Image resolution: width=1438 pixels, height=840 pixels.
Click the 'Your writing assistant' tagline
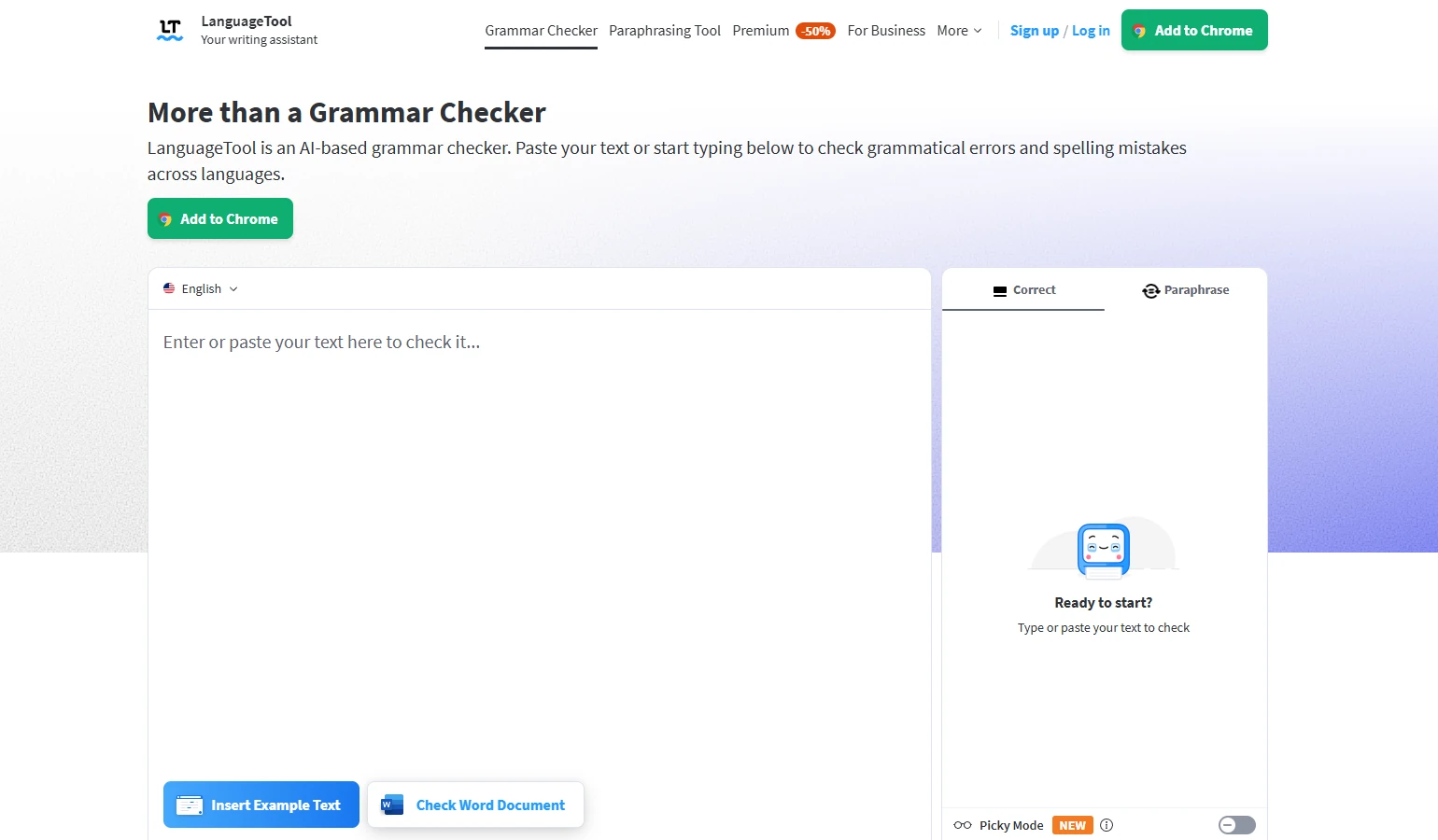[x=260, y=40]
